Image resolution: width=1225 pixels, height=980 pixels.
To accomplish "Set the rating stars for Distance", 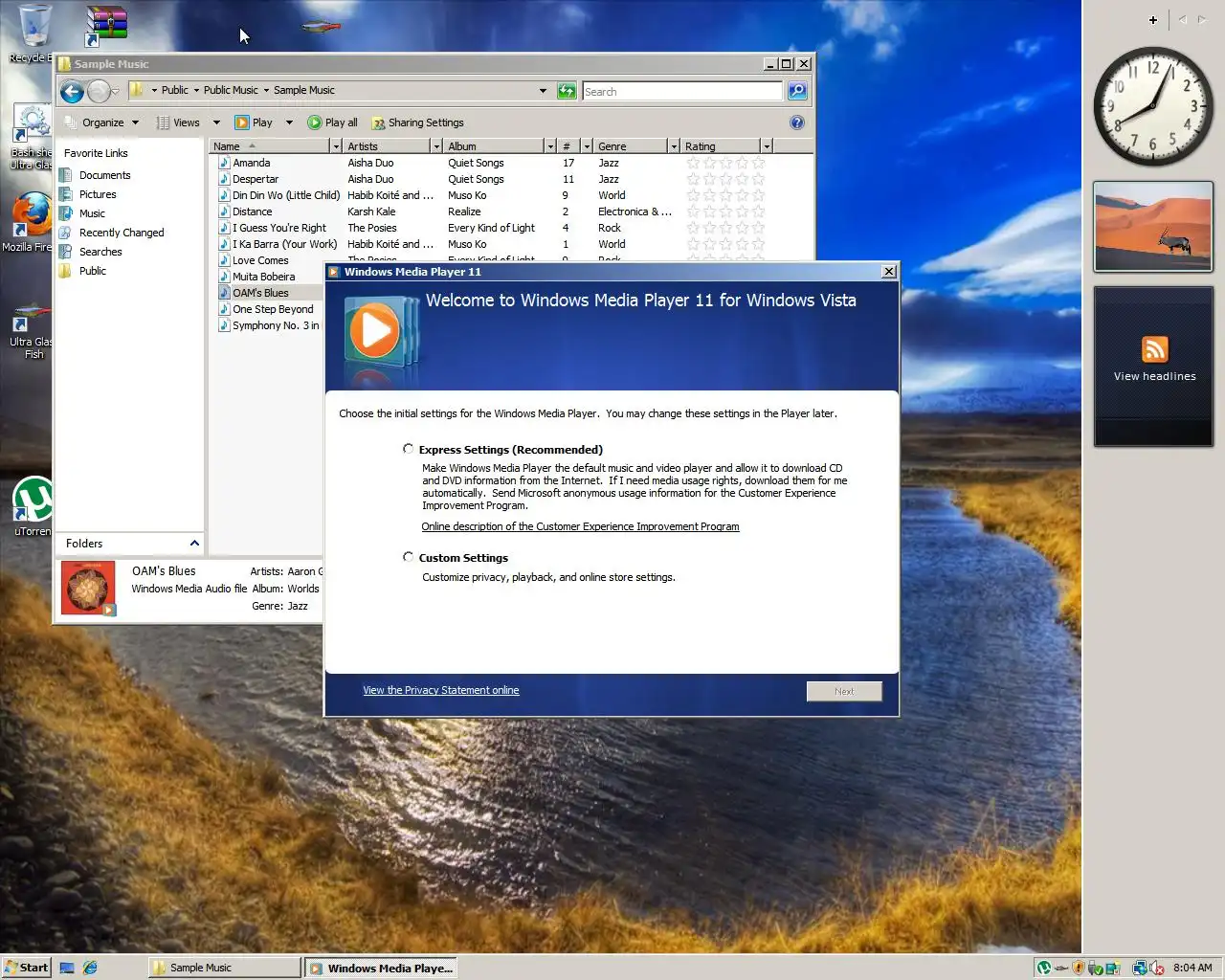I will [725, 212].
